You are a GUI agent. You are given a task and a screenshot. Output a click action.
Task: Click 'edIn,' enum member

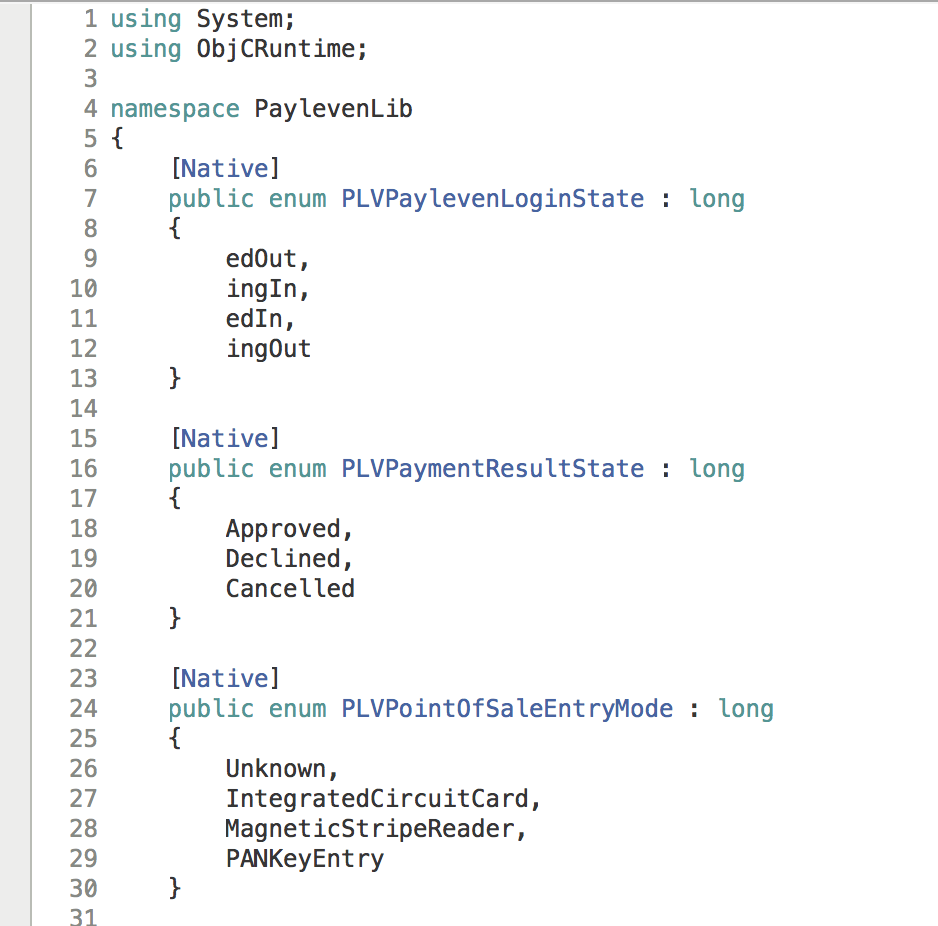[260, 319]
